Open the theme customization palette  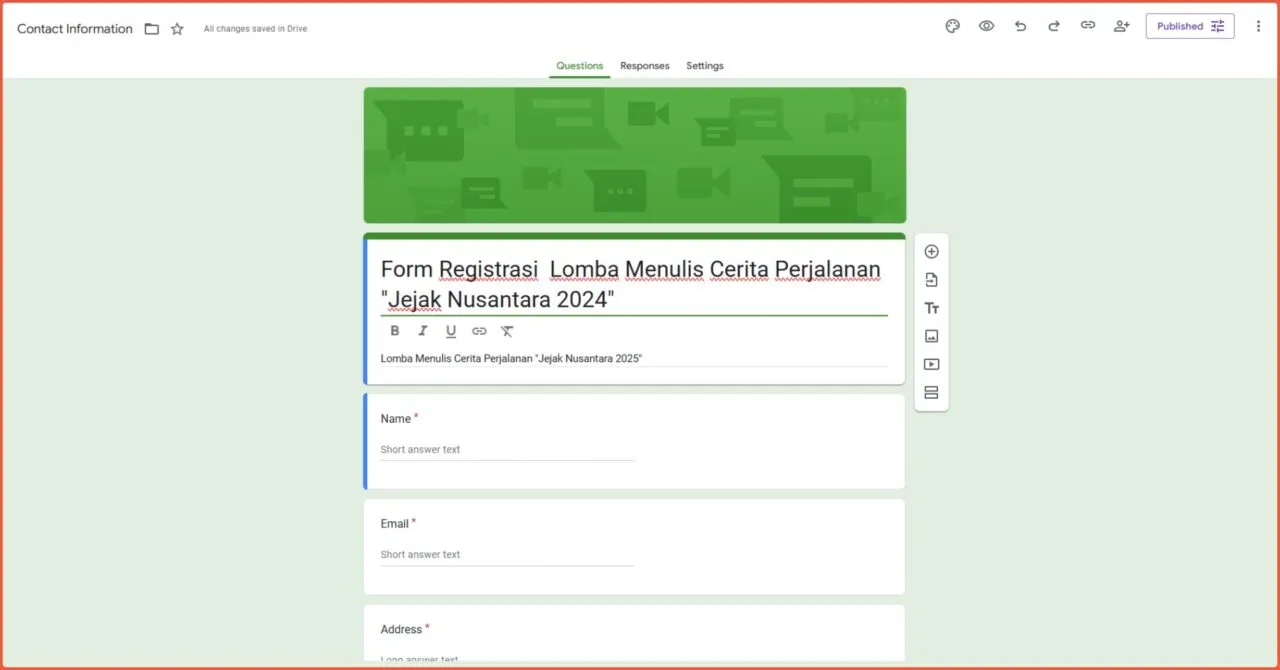click(952, 26)
